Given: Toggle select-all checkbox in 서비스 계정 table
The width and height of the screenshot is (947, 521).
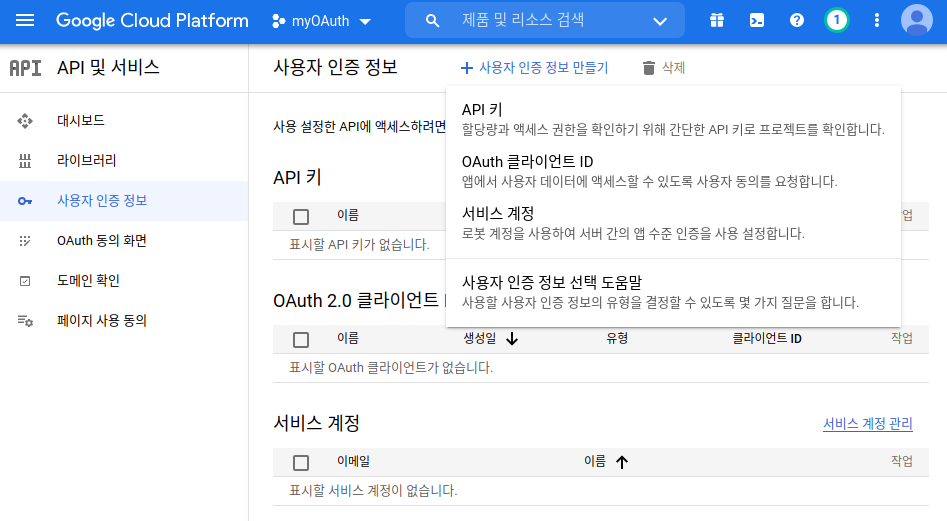Looking at the screenshot, I should [x=301, y=462].
